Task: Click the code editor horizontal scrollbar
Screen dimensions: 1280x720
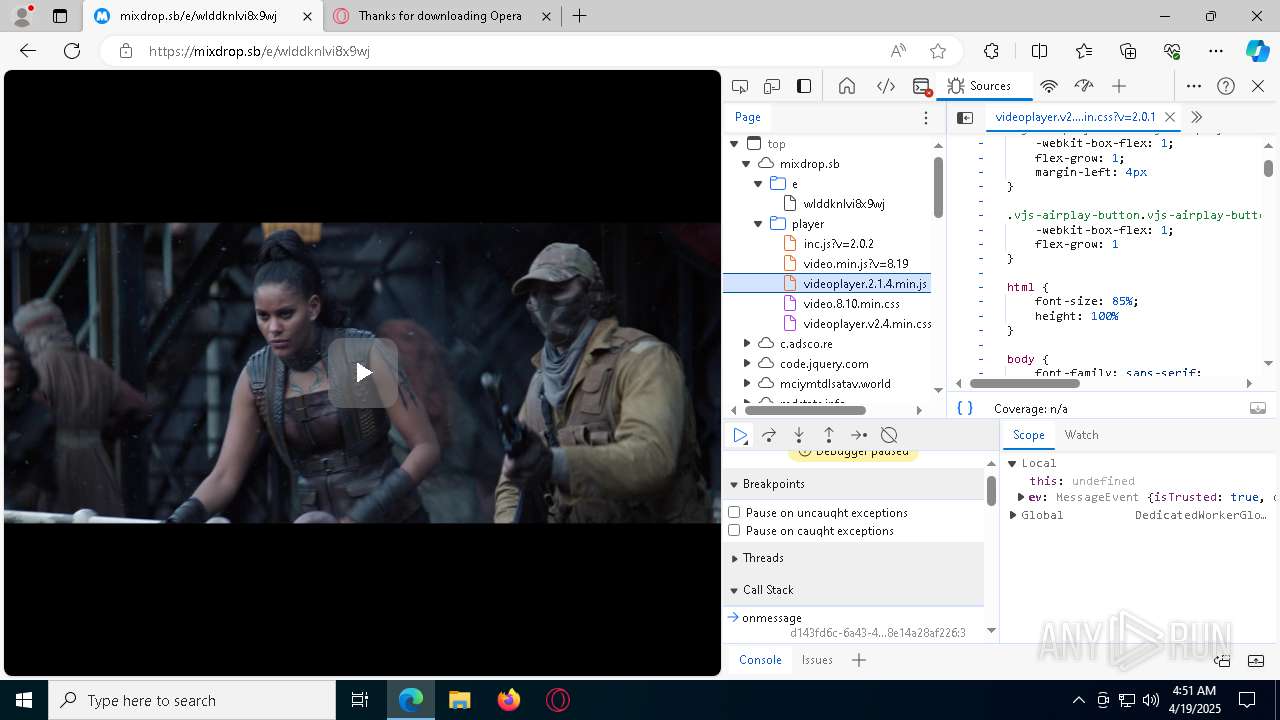Action: click(1025, 383)
